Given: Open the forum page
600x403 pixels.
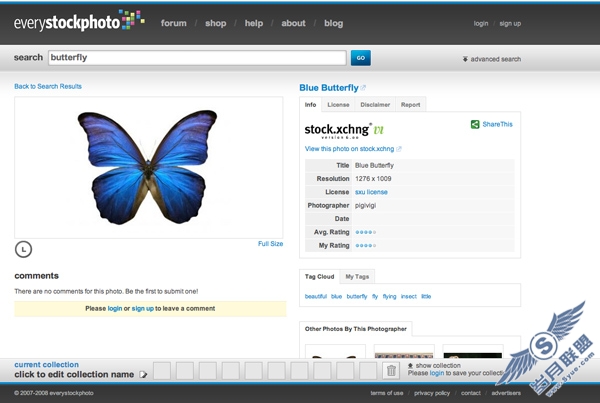Looking at the screenshot, I should 174,23.
